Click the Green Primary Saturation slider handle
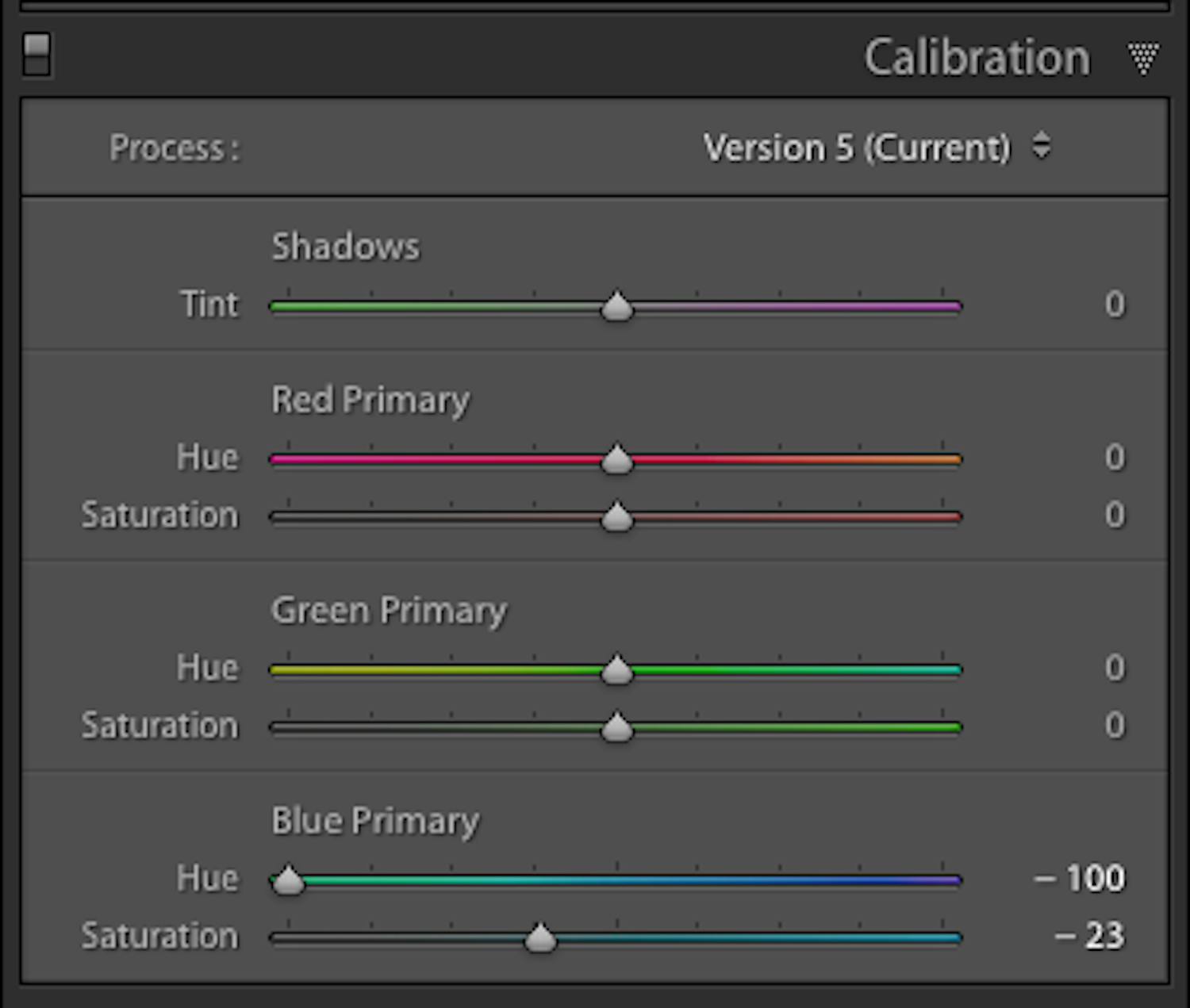 click(616, 727)
